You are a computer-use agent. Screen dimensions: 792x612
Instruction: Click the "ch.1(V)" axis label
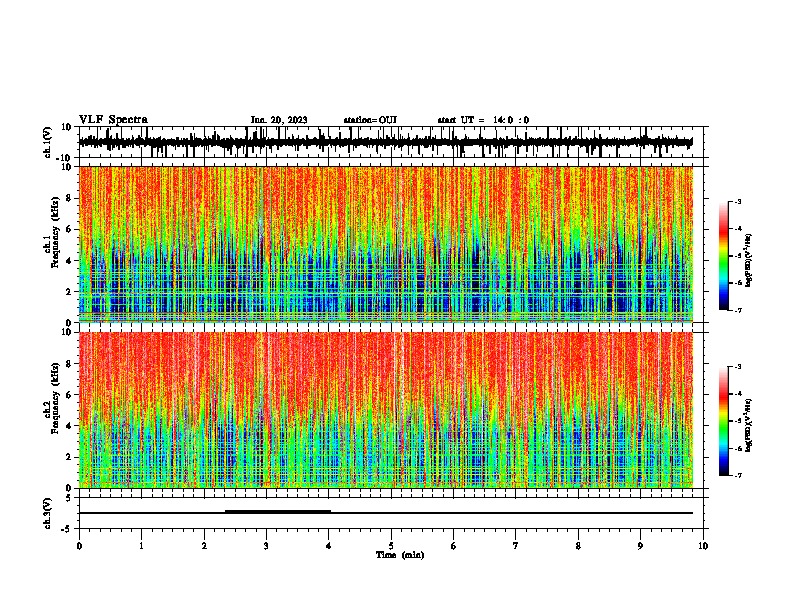coord(47,142)
